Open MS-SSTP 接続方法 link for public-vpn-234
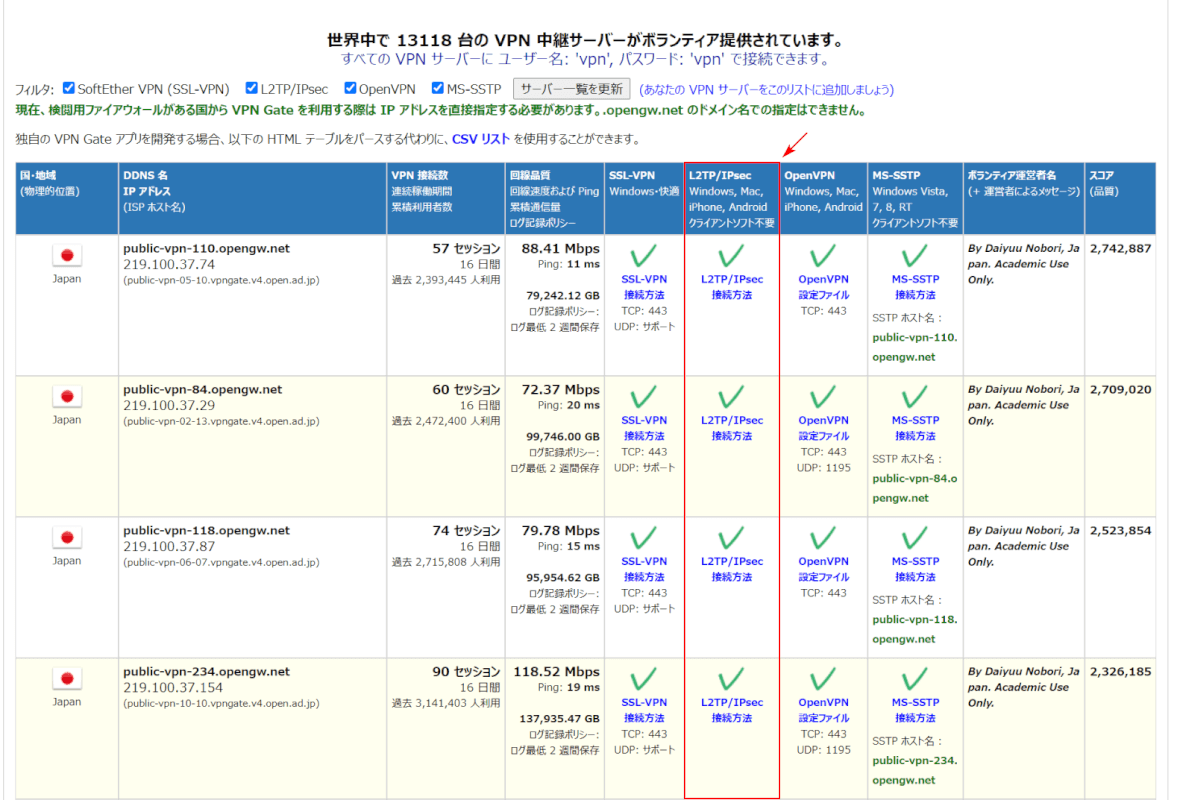Screen dimensions: 1177x800 [914, 710]
